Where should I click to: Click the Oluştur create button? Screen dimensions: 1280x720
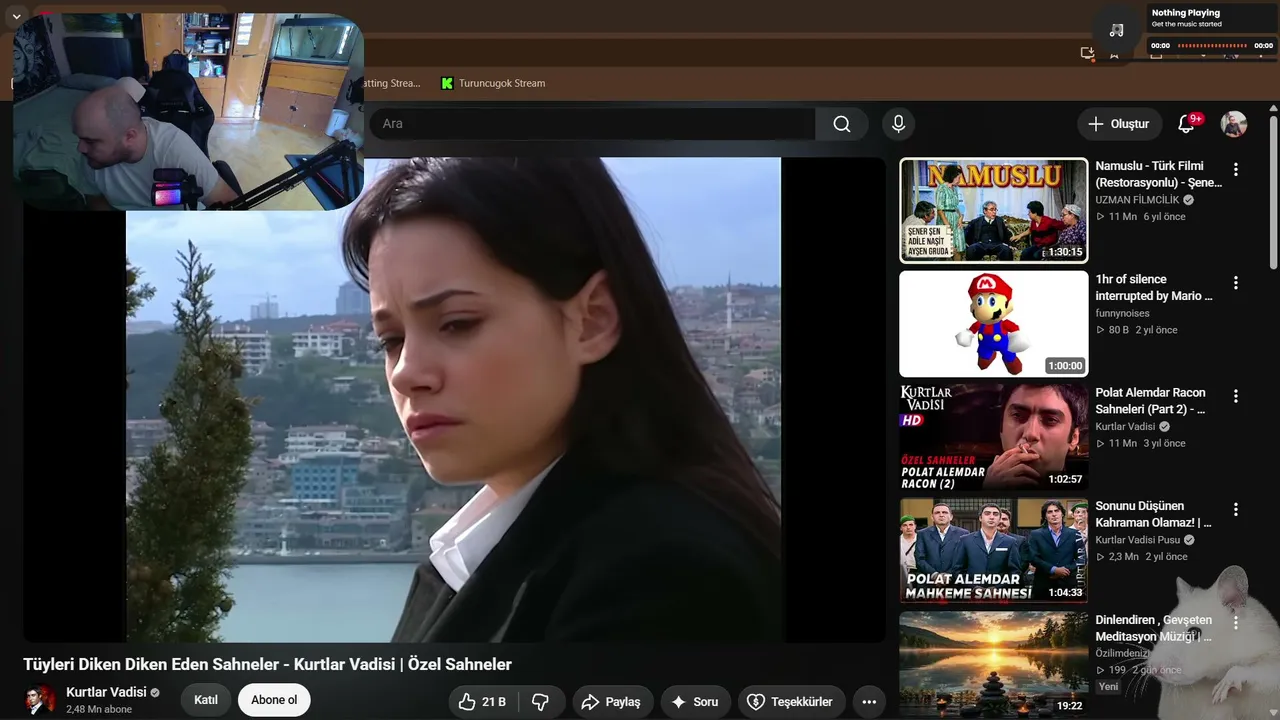click(x=1119, y=124)
